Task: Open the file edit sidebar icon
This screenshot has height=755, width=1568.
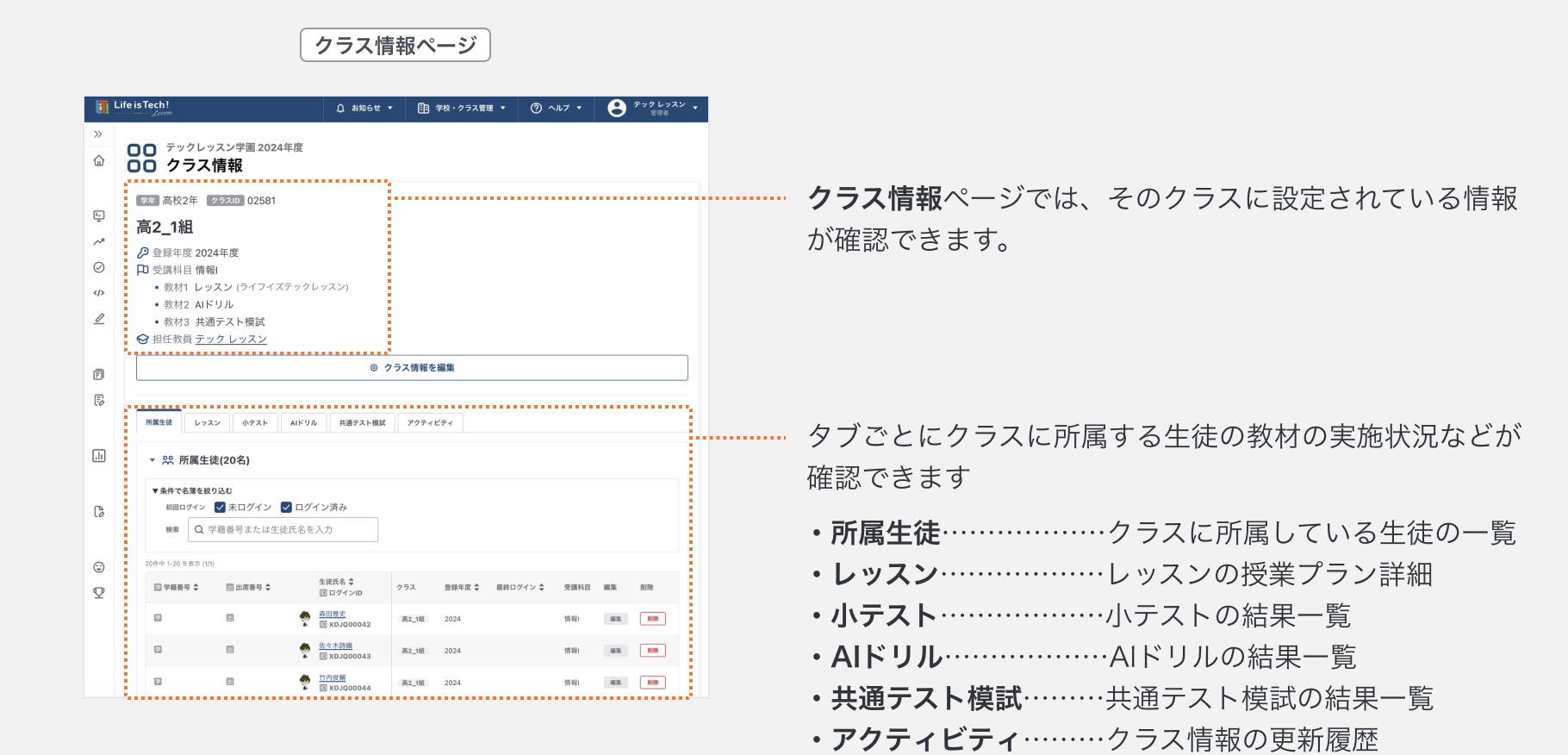Action: click(99, 512)
